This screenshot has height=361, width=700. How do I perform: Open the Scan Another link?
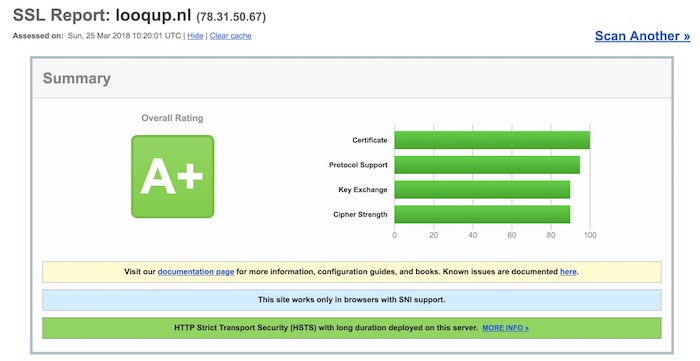point(642,36)
